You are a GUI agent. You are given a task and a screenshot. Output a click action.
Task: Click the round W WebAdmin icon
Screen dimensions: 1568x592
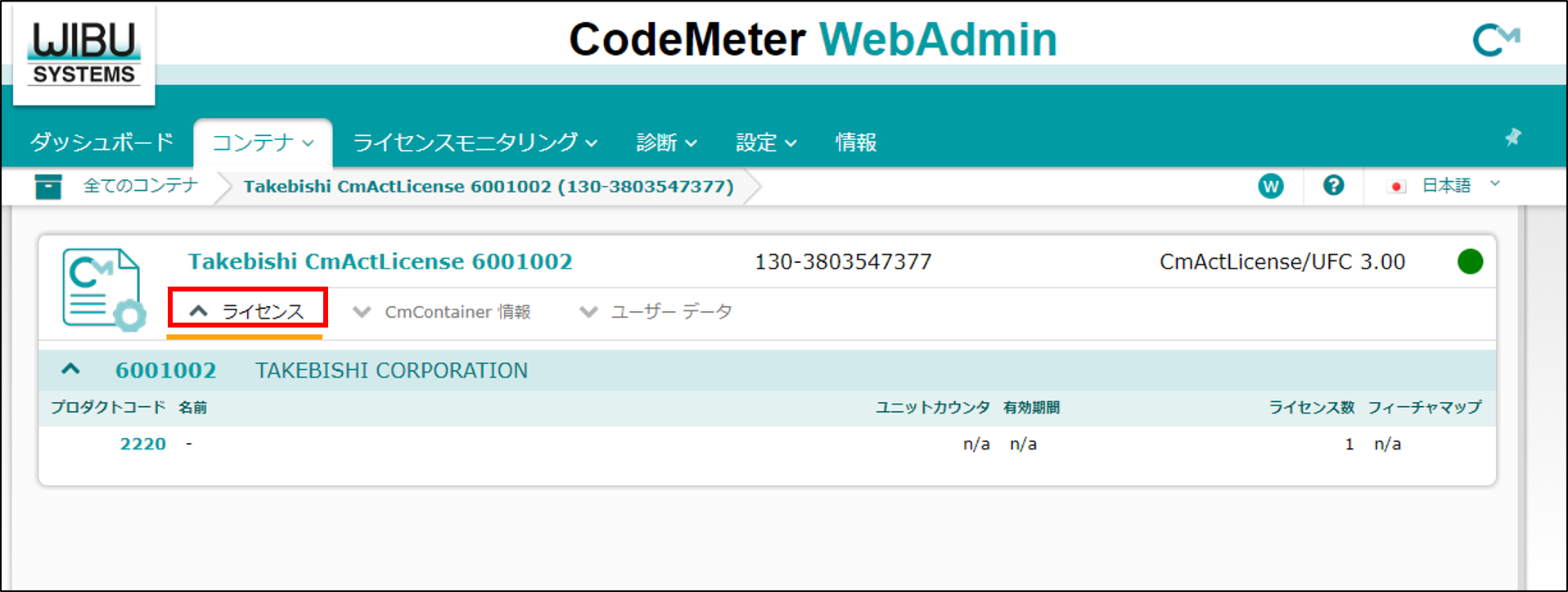tap(1270, 187)
